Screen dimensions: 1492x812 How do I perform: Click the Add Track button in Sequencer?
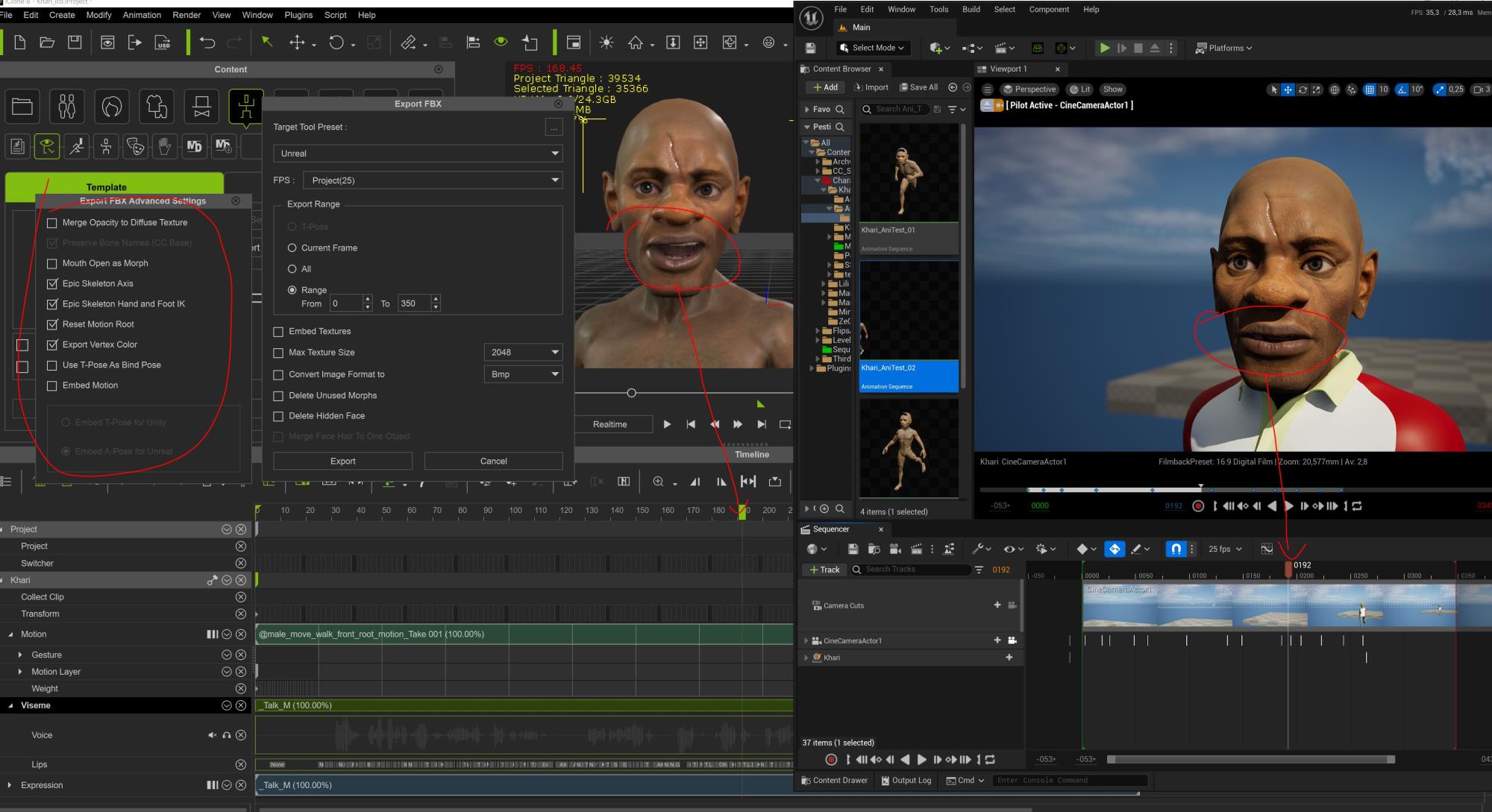(824, 570)
